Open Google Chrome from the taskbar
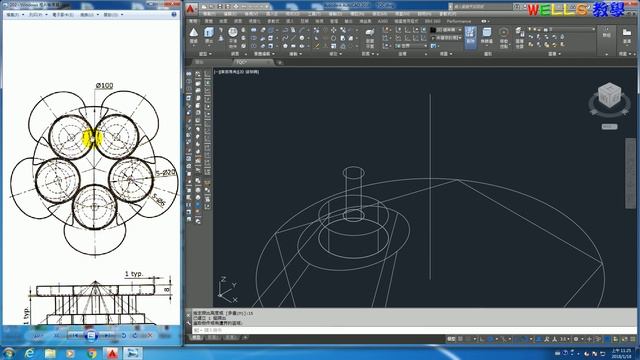Viewport: 640px width, 360px height. 91,353
